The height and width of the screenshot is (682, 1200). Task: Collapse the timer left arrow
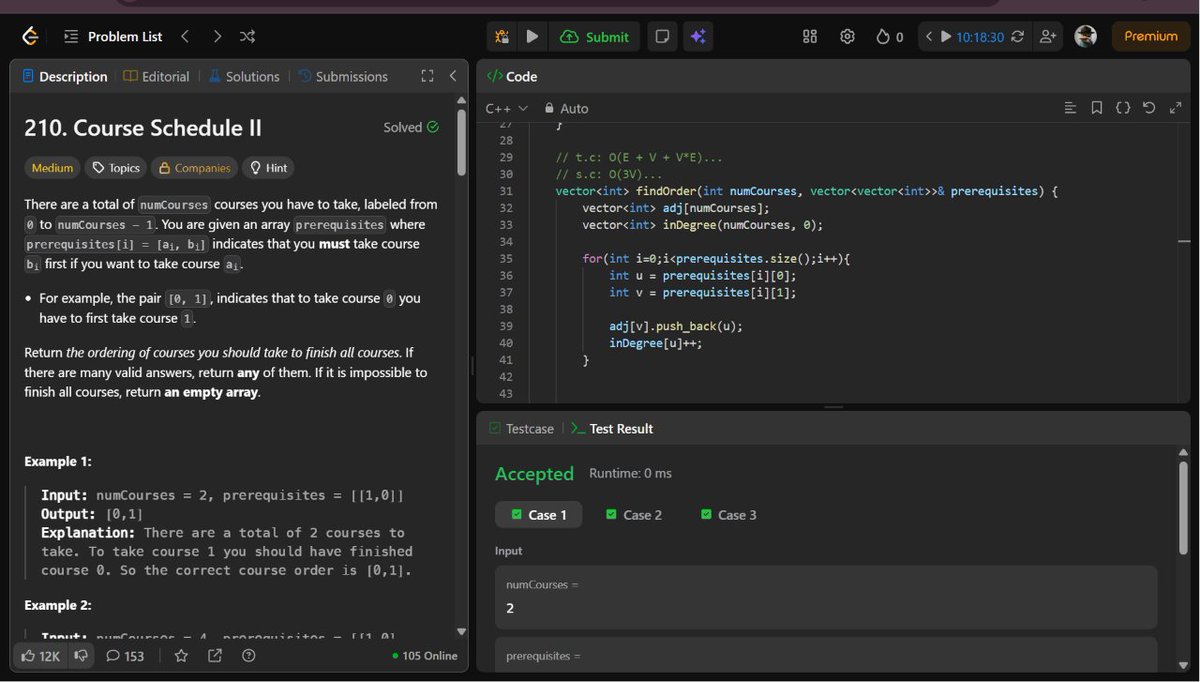point(928,37)
